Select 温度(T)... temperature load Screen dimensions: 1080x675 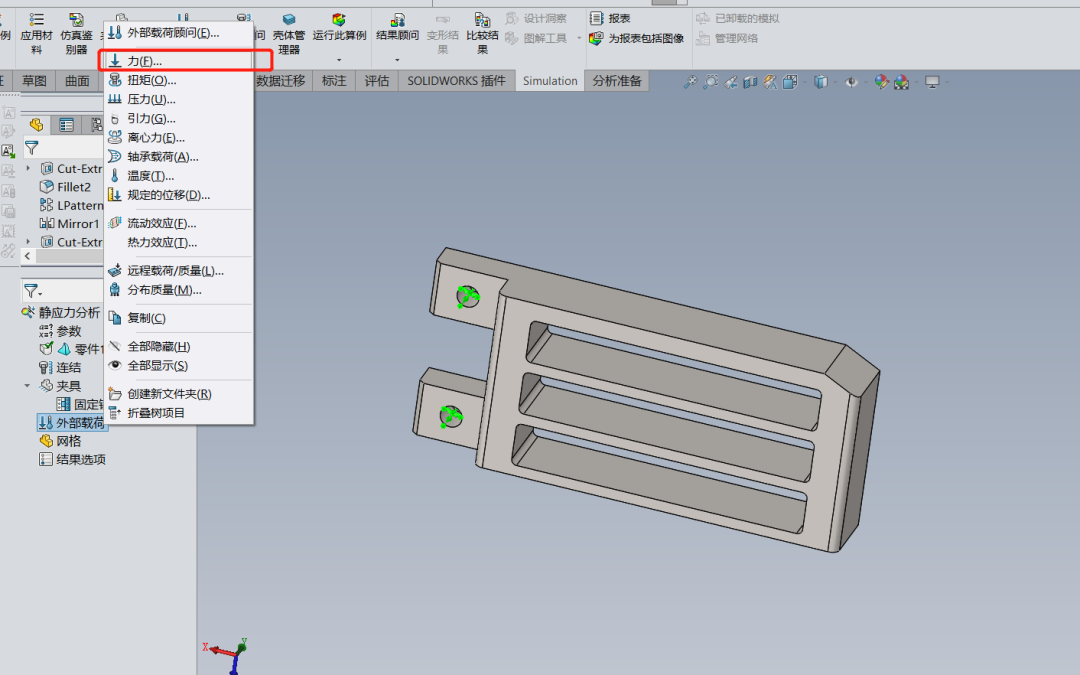point(179,176)
